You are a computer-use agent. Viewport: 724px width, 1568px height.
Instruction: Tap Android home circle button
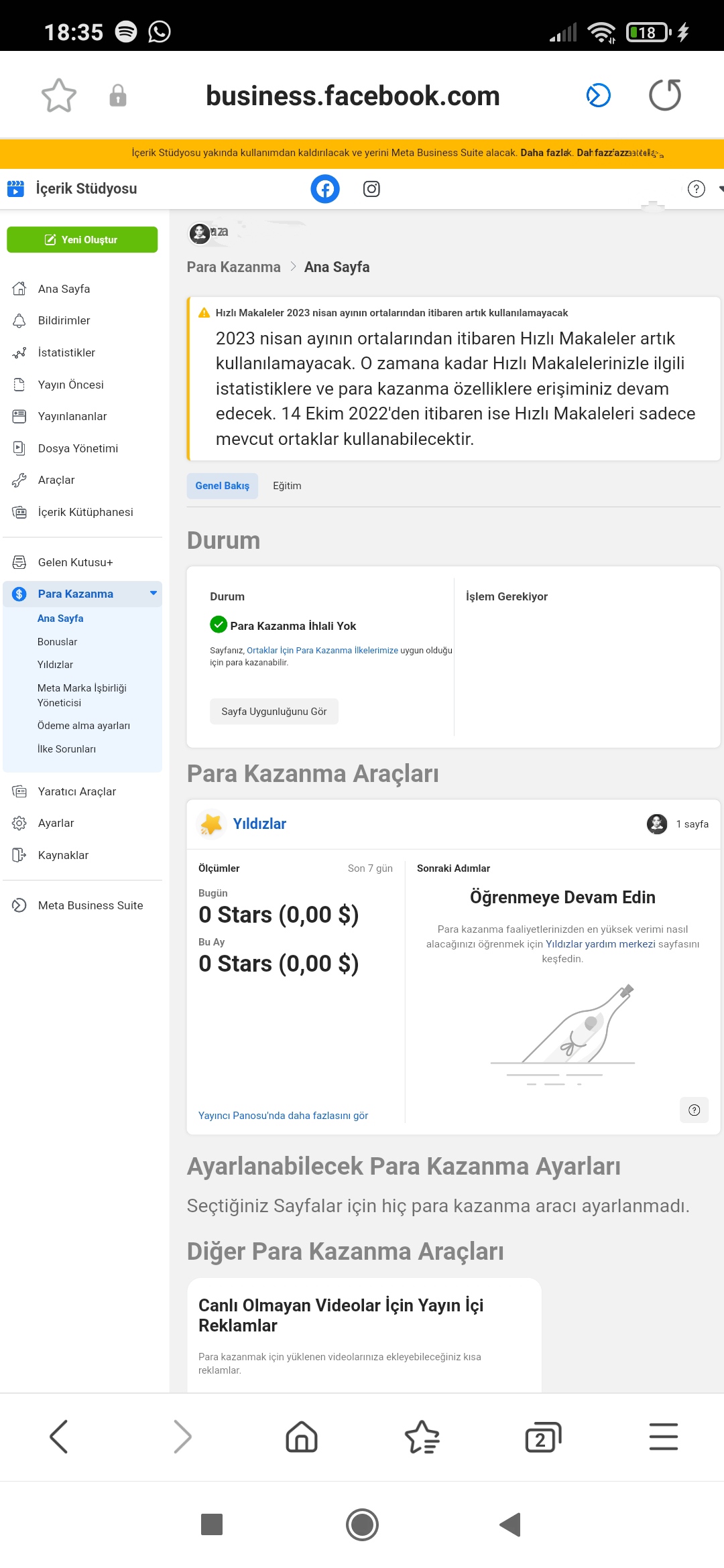(x=362, y=1524)
